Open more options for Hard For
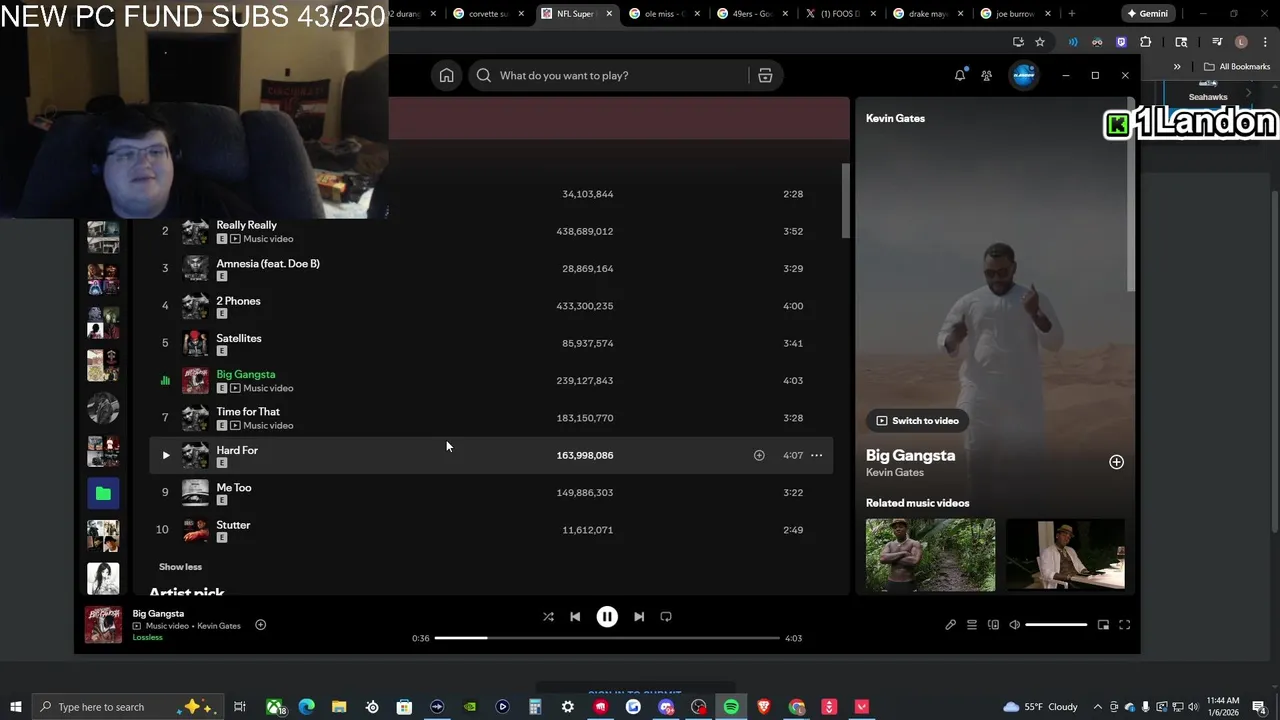1280x720 pixels. tap(816, 455)
